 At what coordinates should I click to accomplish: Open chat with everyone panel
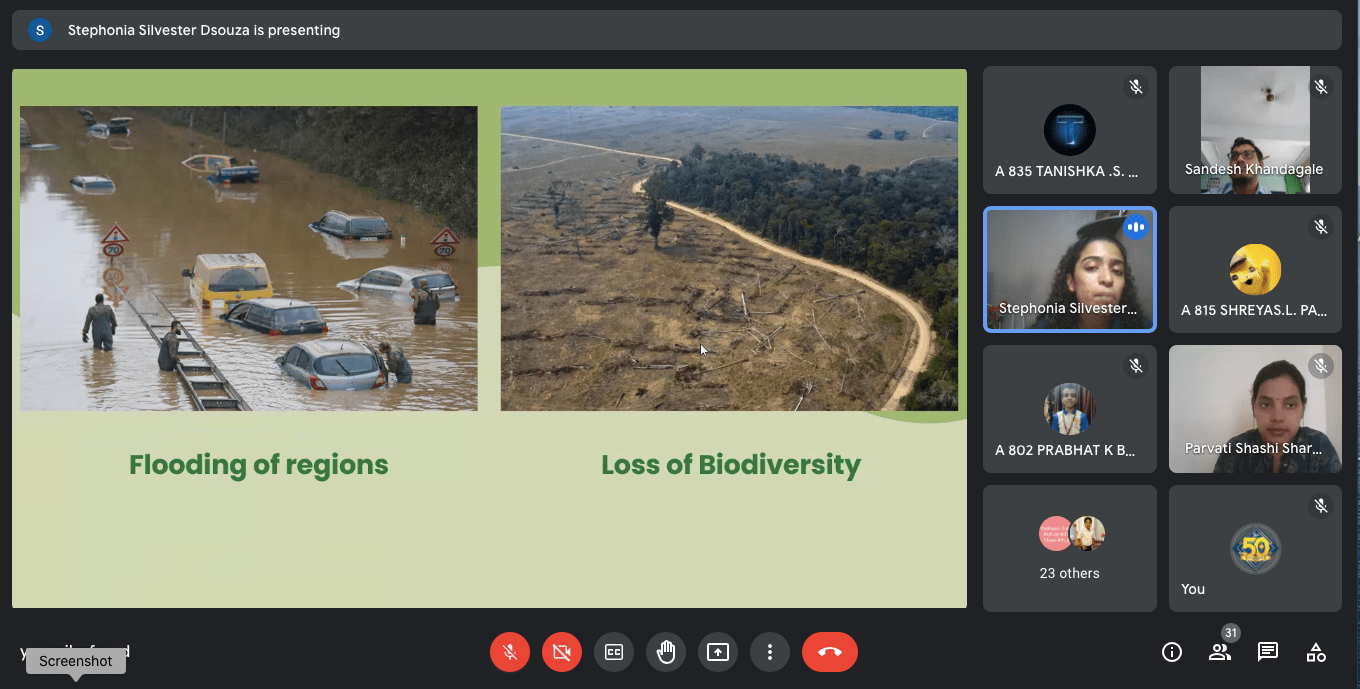pyautogui.click(x=1268, y=652)
